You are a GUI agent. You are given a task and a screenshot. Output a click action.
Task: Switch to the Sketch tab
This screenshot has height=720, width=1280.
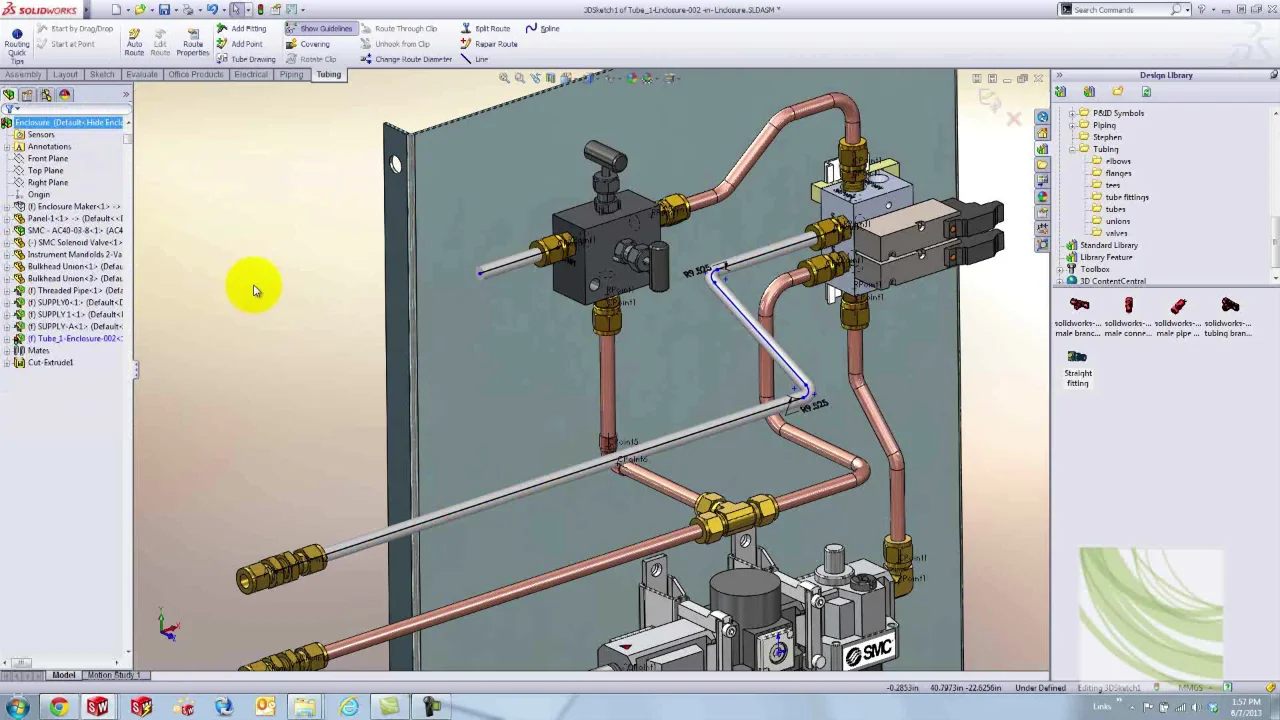coord(102,75)
